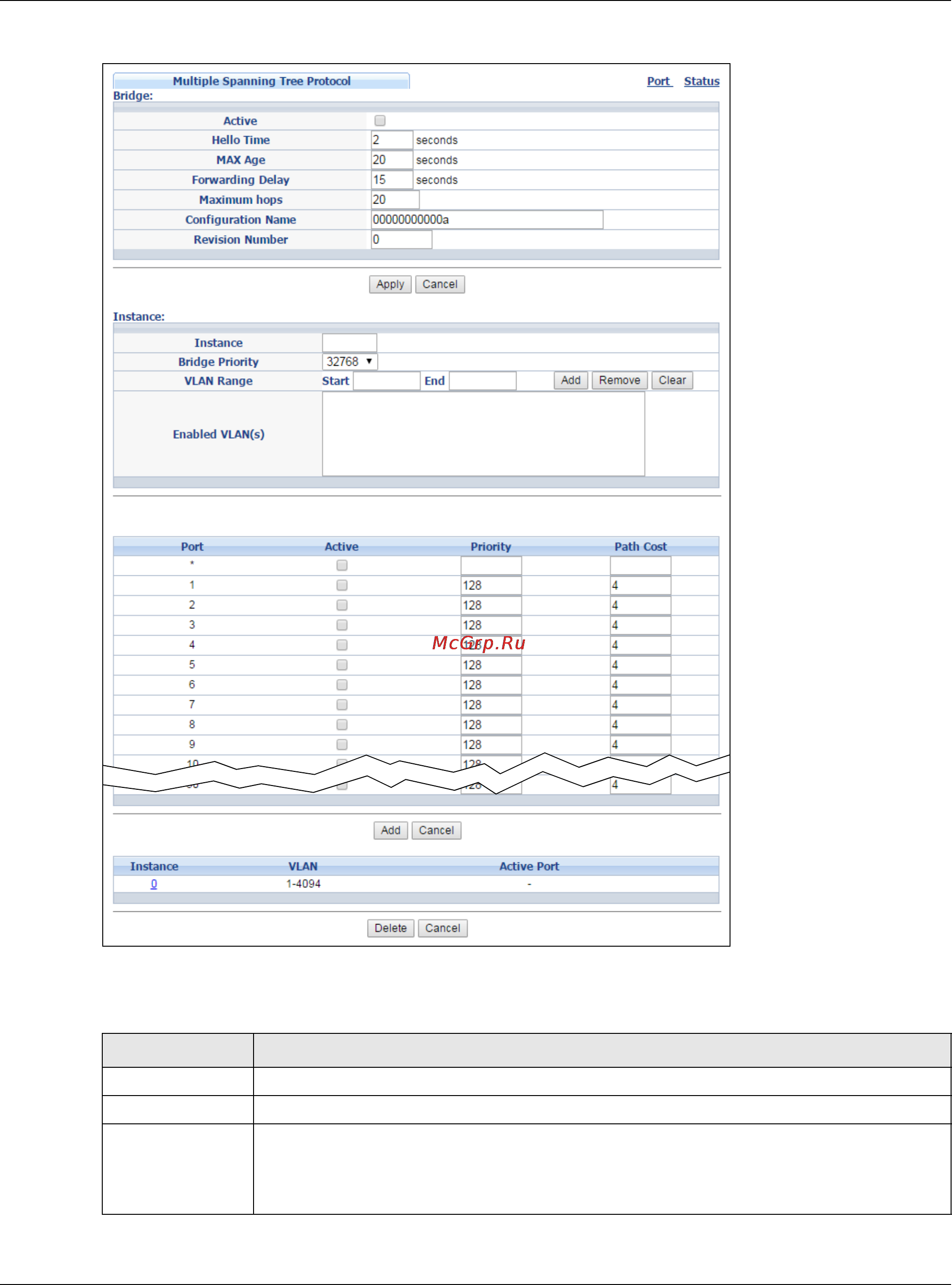Screen dimensions: 952x1285
Task: Toggle Active checkbox for port 1
Action: coord(342,585)
